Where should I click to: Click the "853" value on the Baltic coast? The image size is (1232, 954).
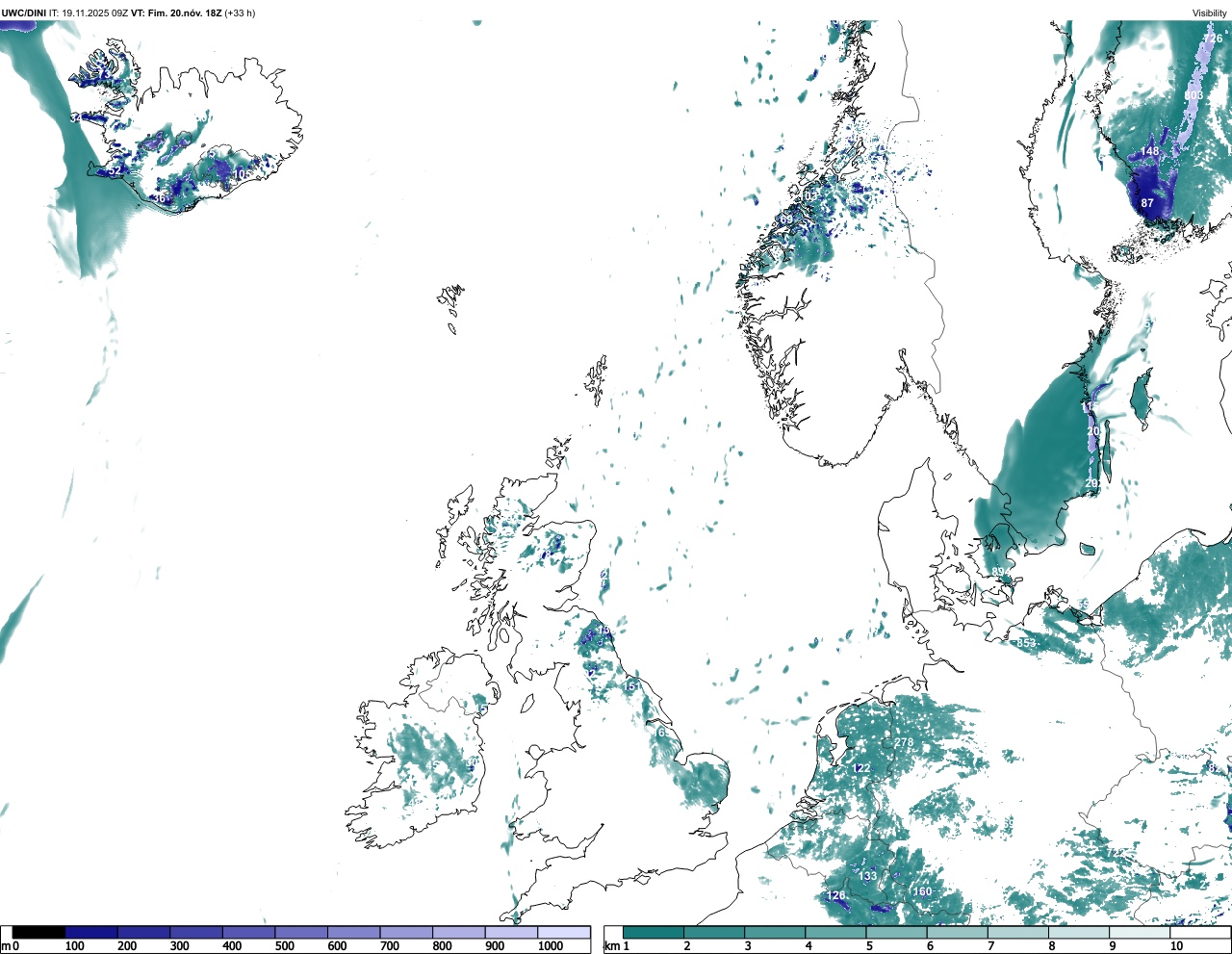[1026, 643]
